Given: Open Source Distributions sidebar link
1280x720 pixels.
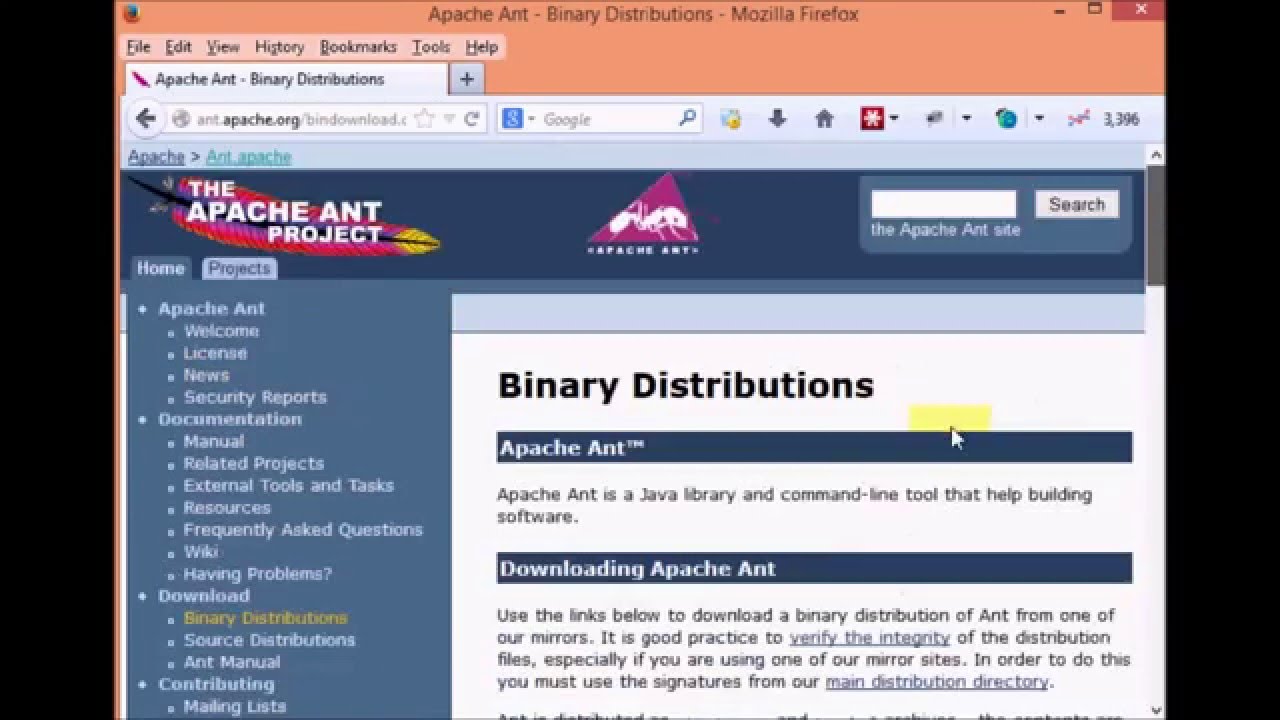Looking at the screenshot, I should 269,640.
